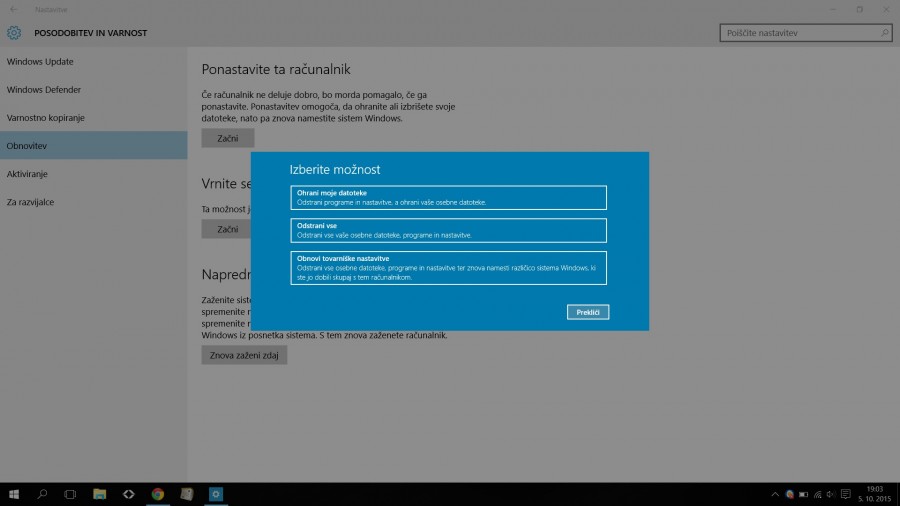Open Task View from the taskbar
This screenshot has height=506, width=900.
70,494
